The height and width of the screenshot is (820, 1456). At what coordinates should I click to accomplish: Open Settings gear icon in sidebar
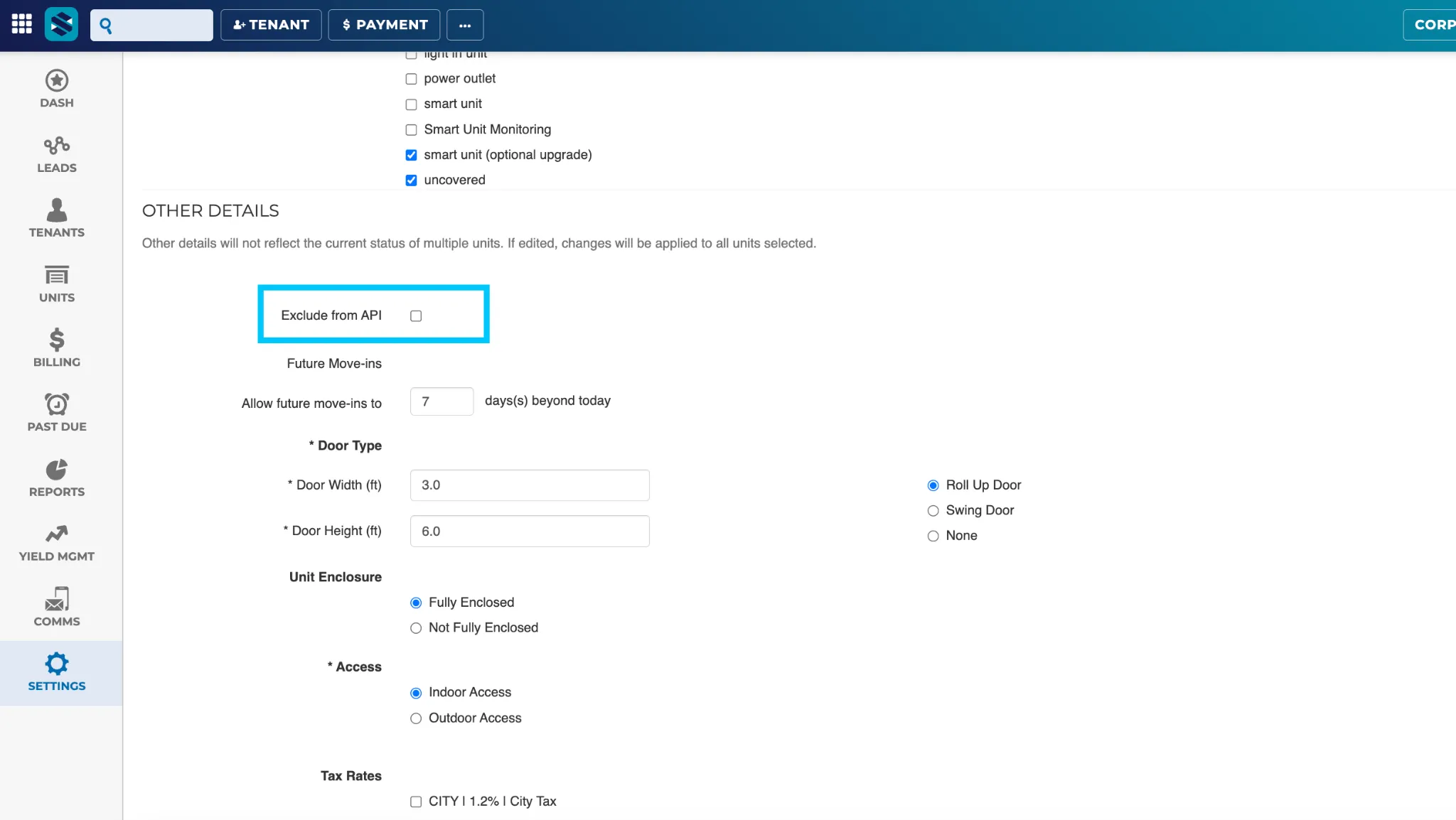coord(57,664)
